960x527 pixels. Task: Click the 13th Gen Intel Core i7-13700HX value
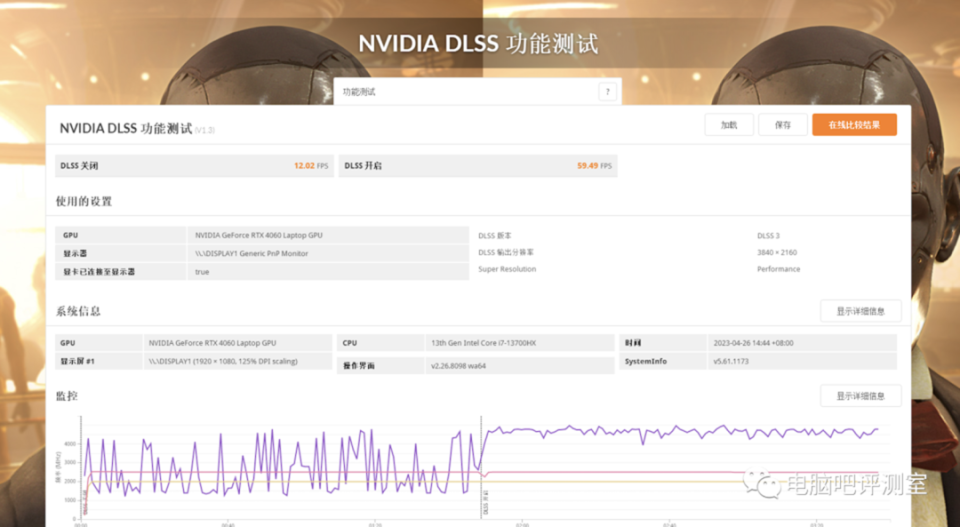483,343
